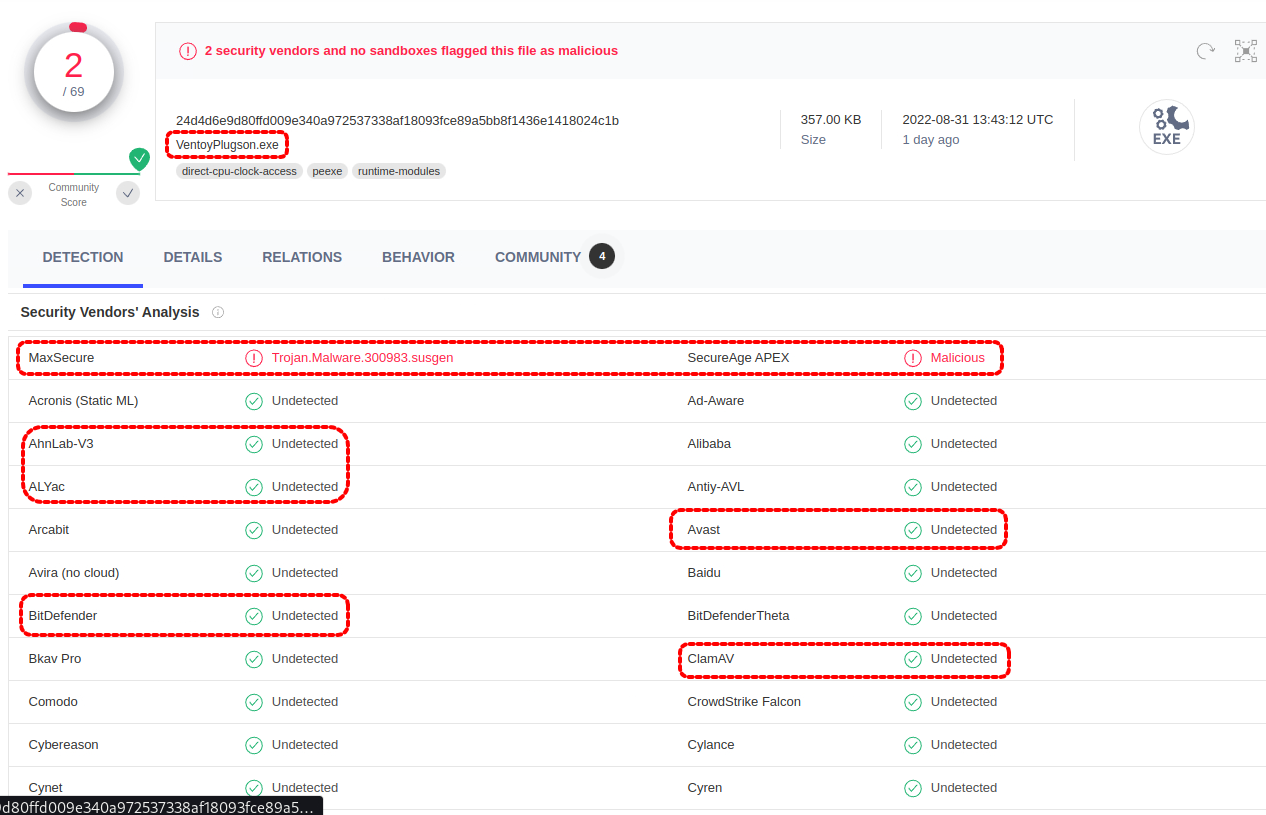Image resolution: width=1266 pixels, height=815 pixels.
Task: Open the DETECTION tab
Action: tap(83, 257)
